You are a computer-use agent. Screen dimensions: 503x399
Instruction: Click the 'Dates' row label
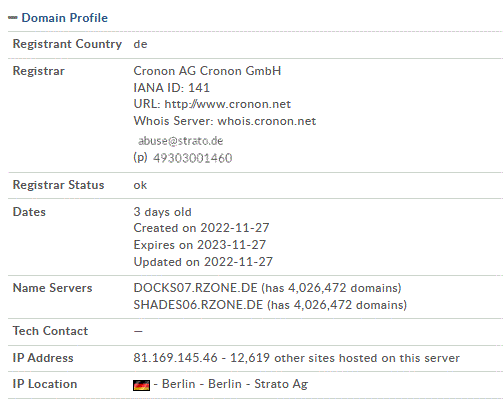[x=29, y=212]
